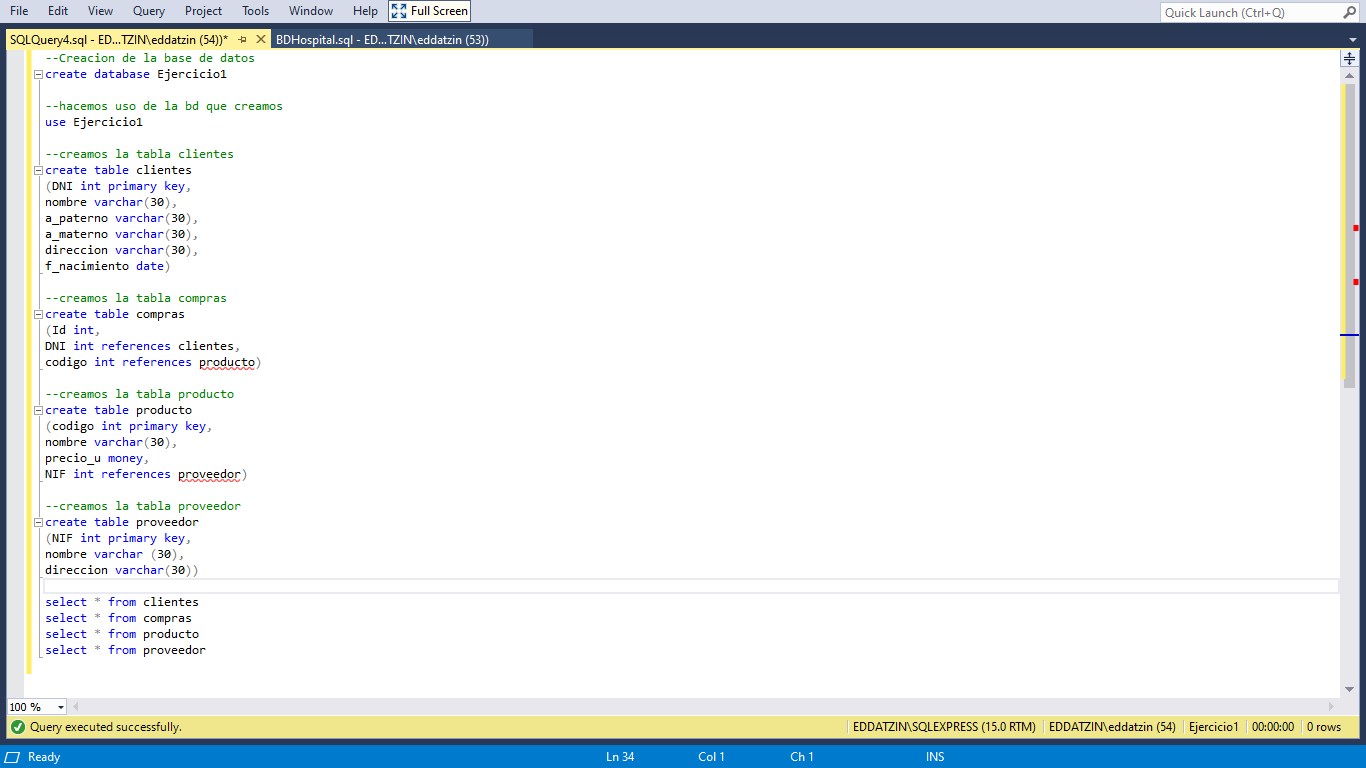
Task: Open the Window menu
Action: point(311,11)
